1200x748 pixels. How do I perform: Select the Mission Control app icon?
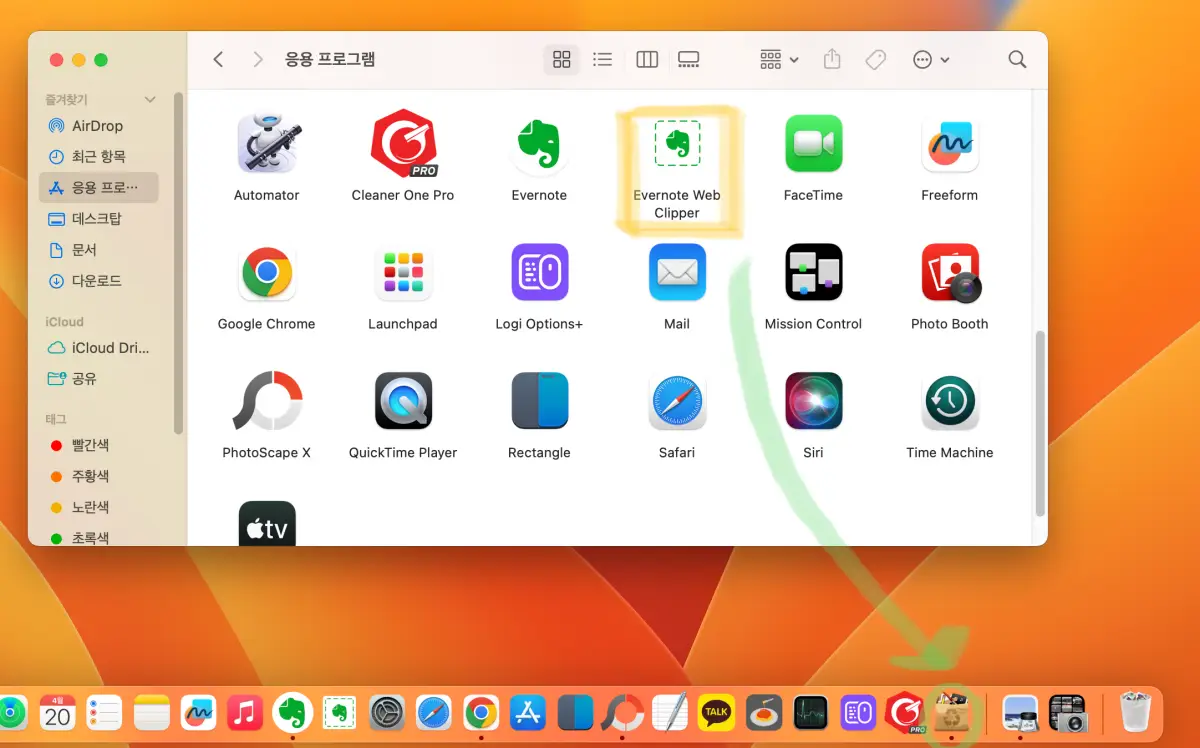pyautogui.click(x=813, y=272)
